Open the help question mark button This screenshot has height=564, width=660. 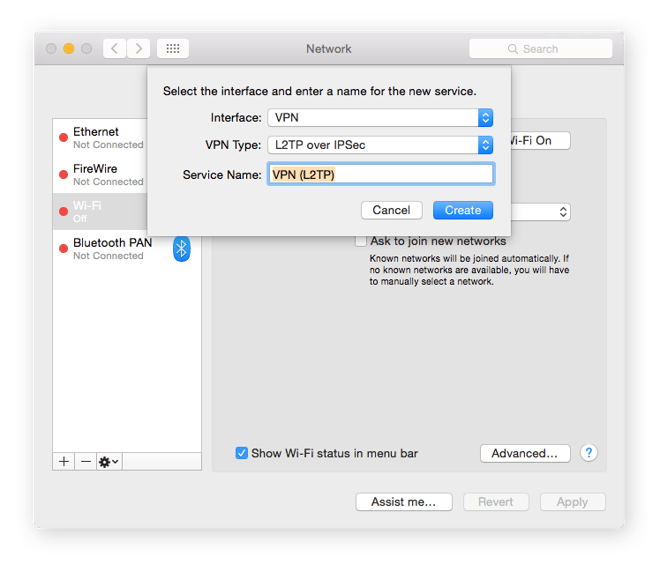pos(588,453)
